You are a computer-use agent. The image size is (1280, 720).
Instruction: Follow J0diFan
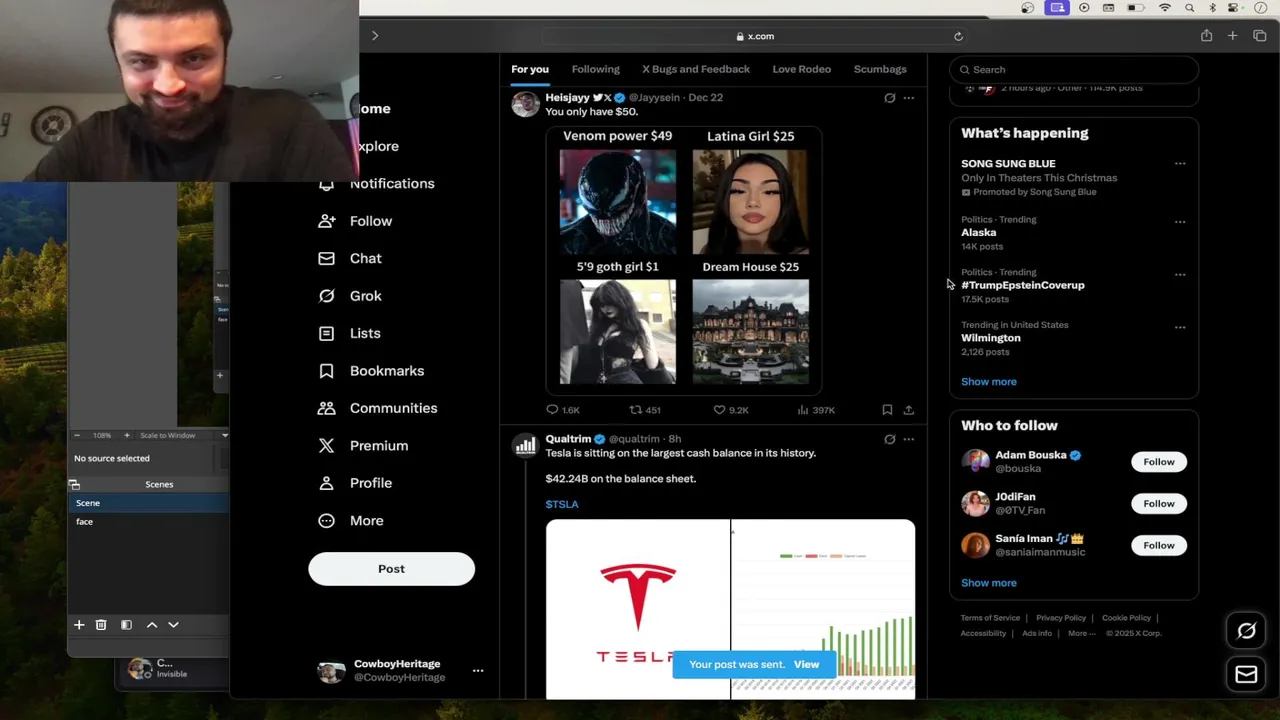tap(1158, 504)
